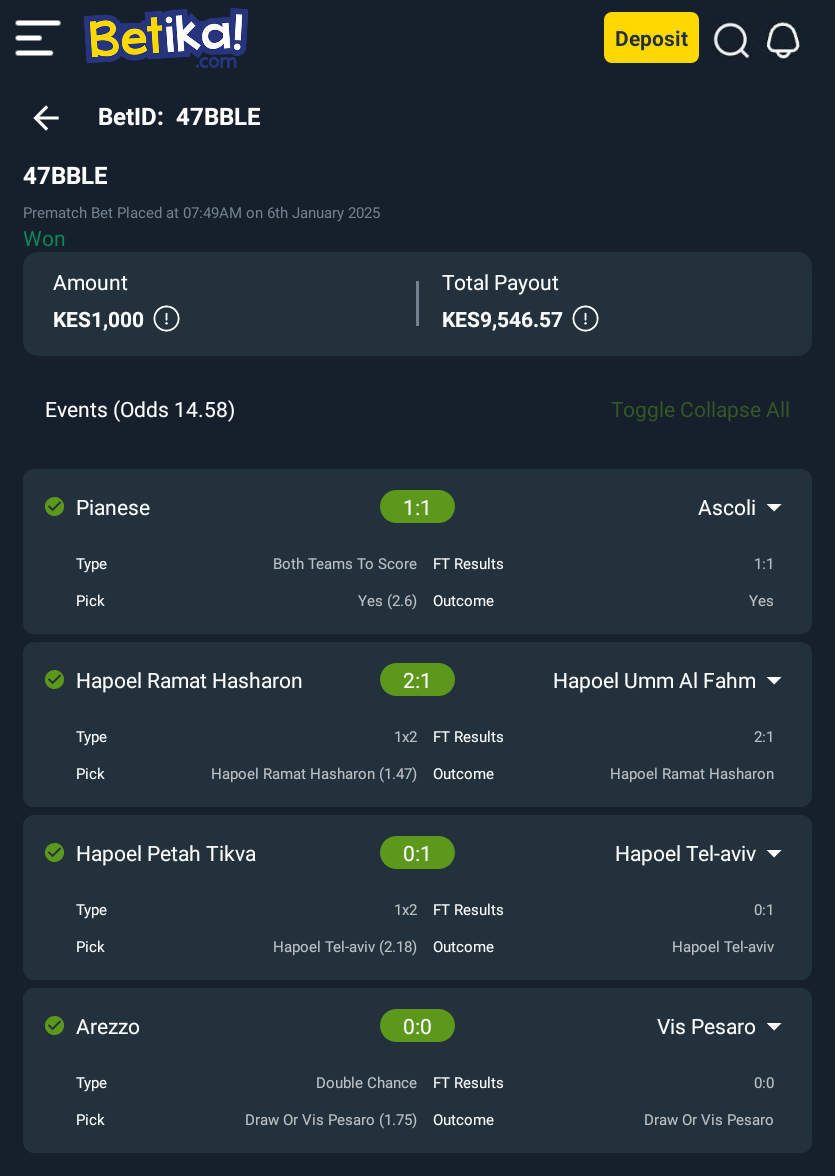The height and width of the screenshot is (1176, 835).
Task: Click the info icon next to KES1,000
Action: (167, 319)
